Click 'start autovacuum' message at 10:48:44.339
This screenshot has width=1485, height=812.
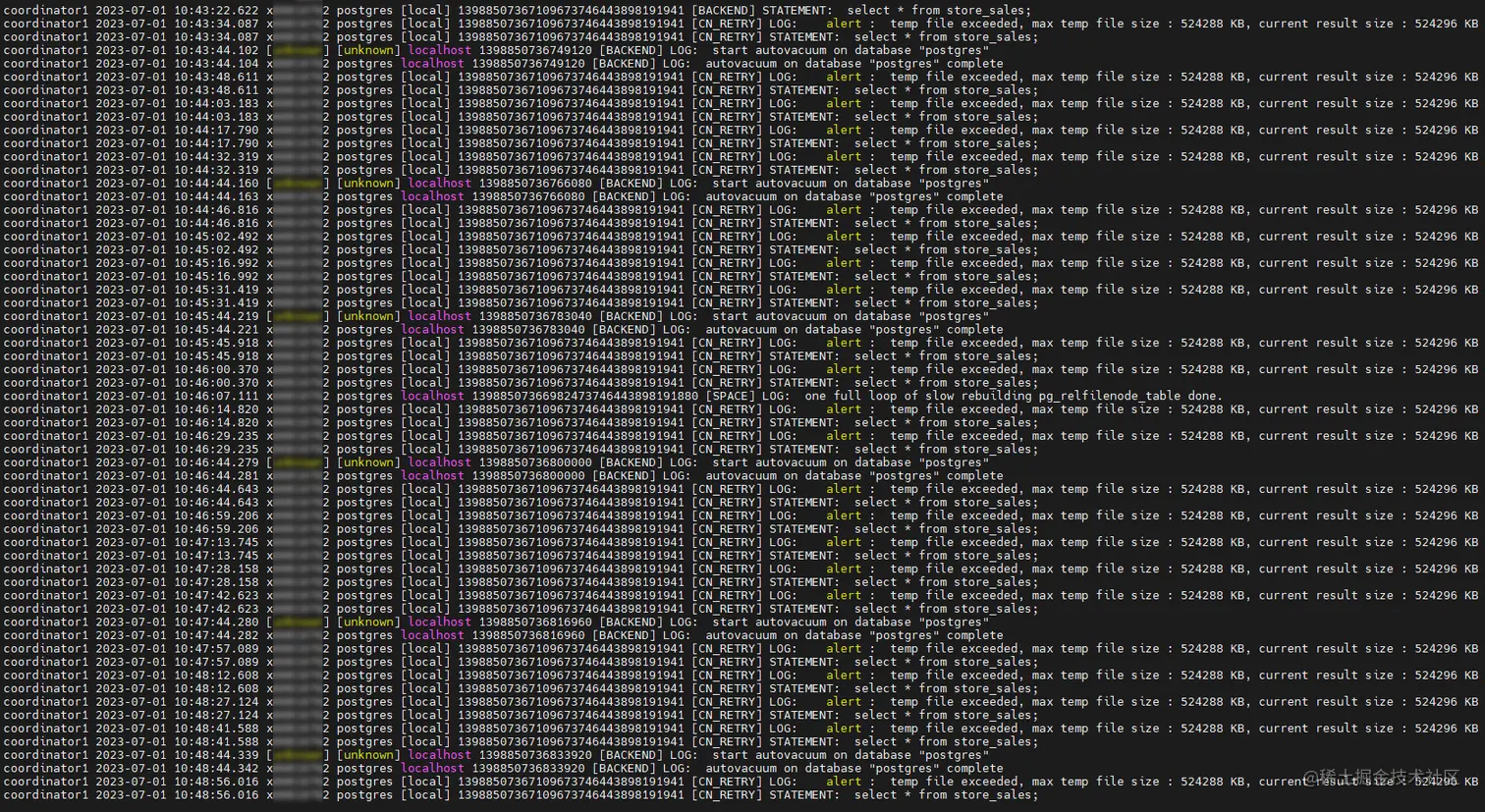[851, 755]
